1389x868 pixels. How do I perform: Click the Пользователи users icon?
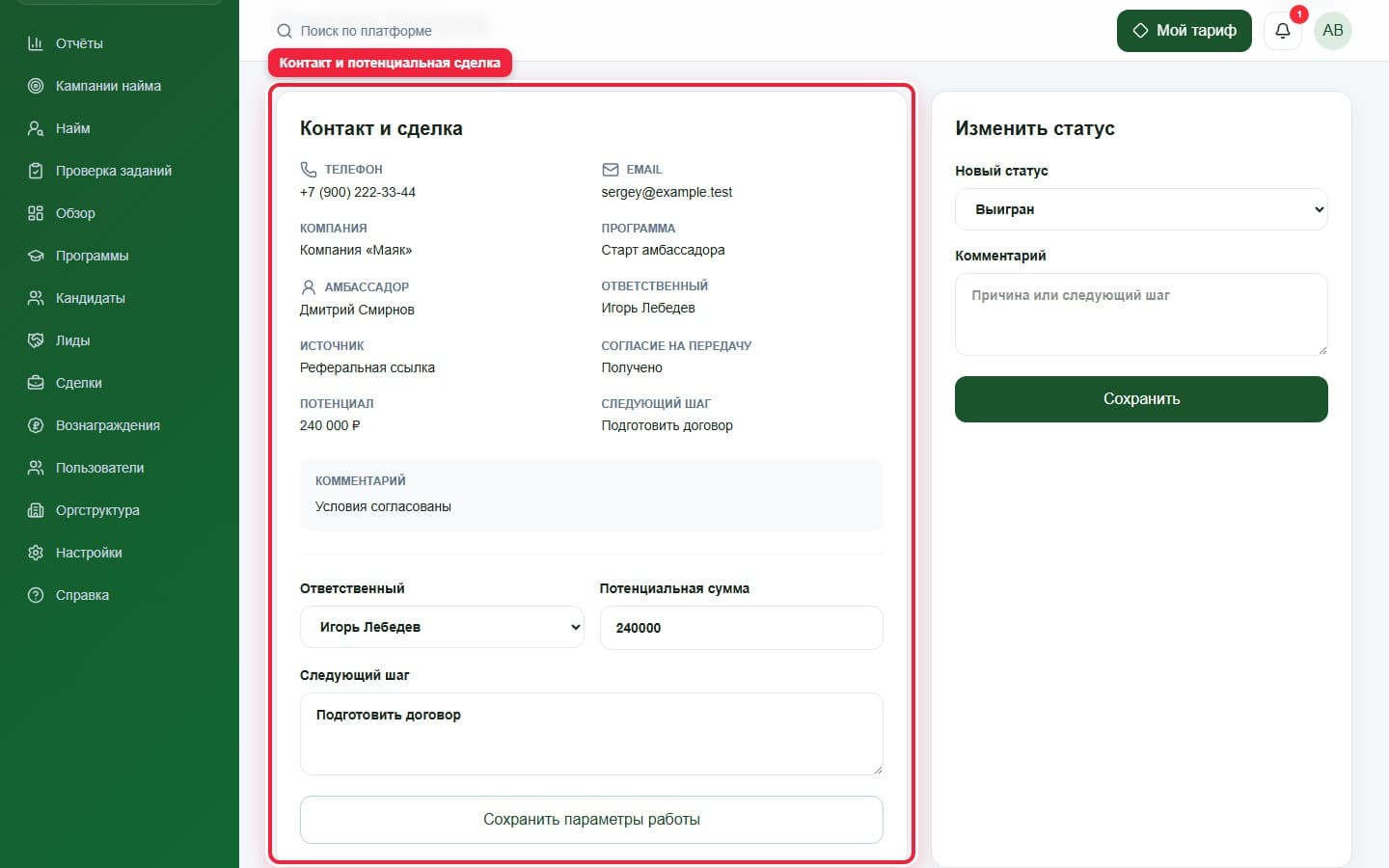36,468
